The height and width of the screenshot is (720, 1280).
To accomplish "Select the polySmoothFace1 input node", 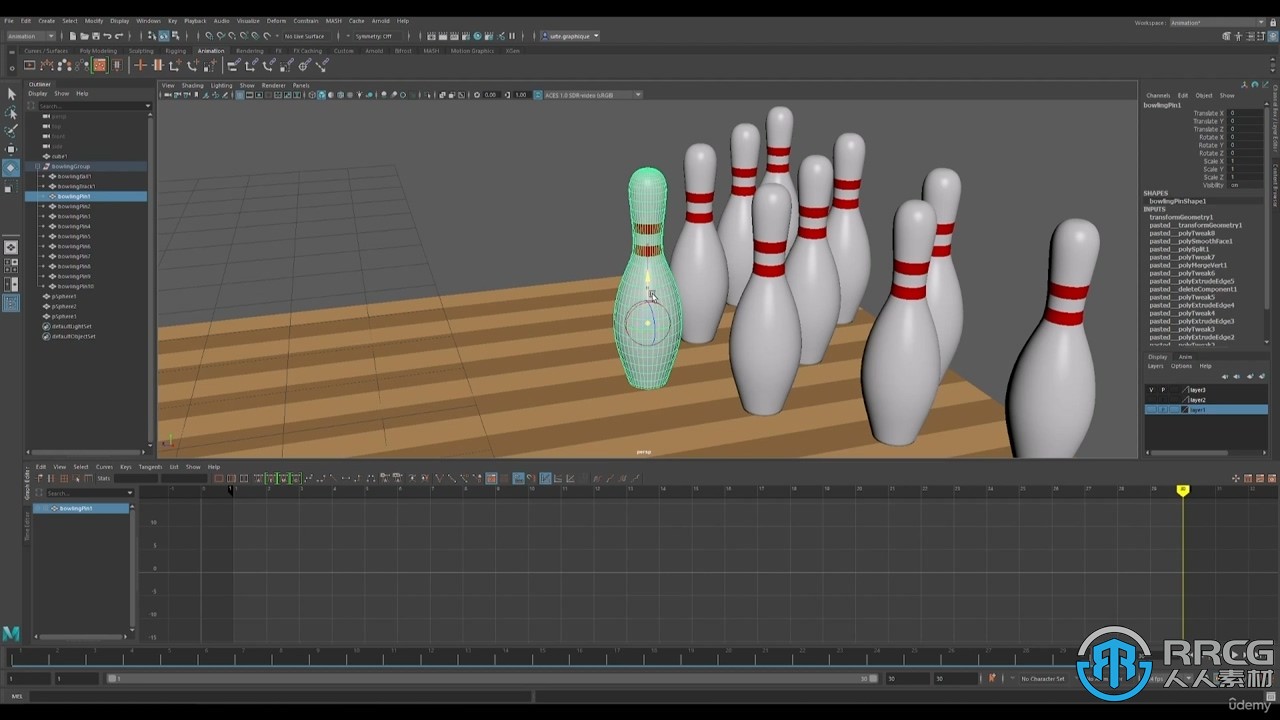I will tap(1191, 241).
